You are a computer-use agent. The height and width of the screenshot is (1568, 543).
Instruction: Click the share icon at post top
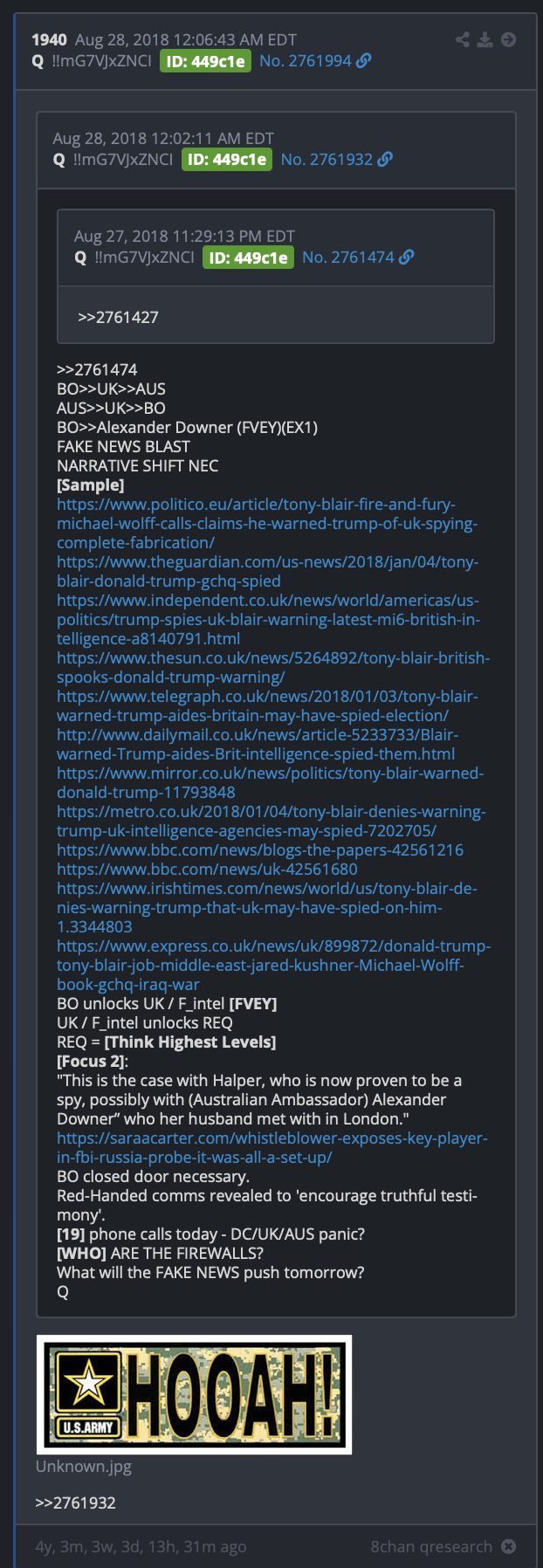(x=463, y=39)
